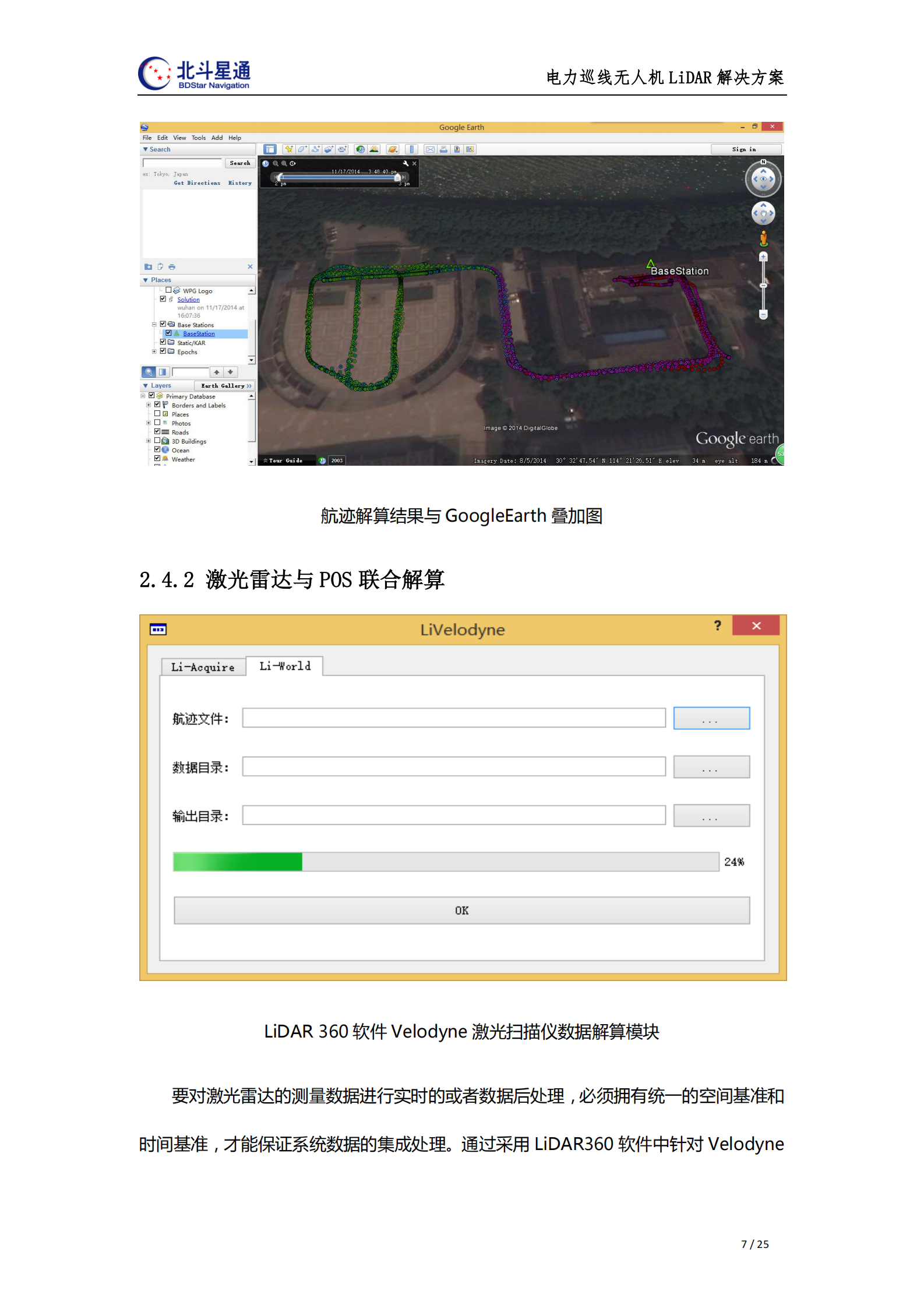Expand the Epochs tree node

[154, 351]
